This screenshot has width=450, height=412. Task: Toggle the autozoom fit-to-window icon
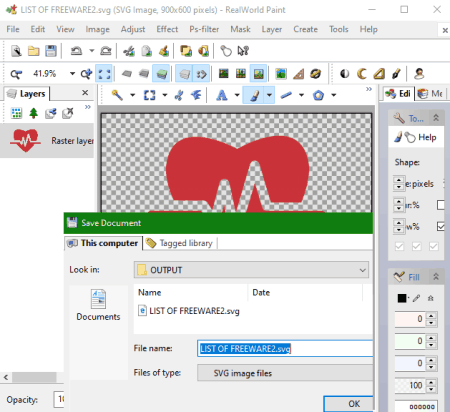(x=104, y=74)
